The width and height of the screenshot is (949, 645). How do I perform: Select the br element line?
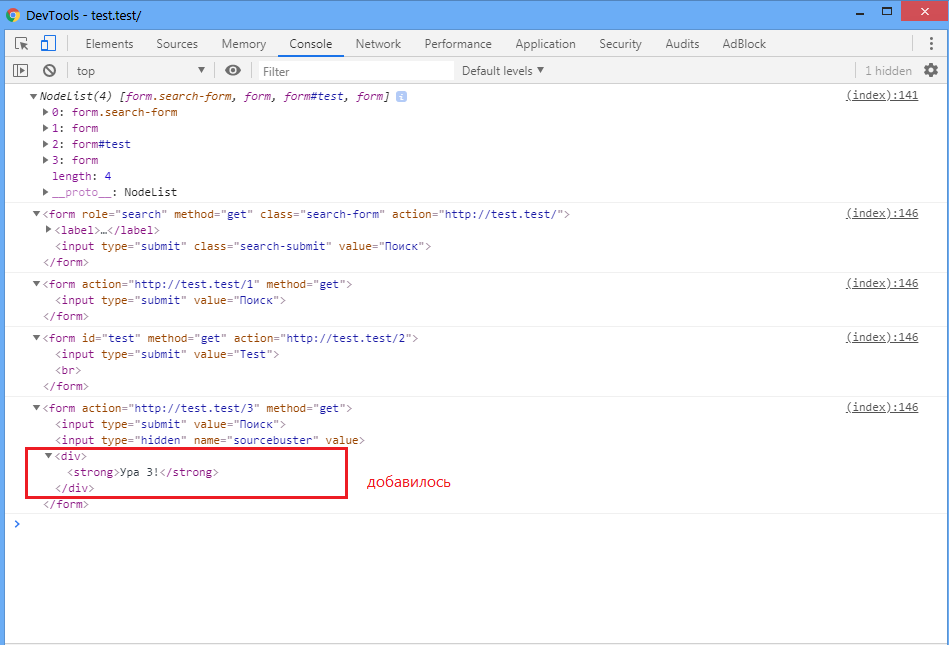click(68, 370)
